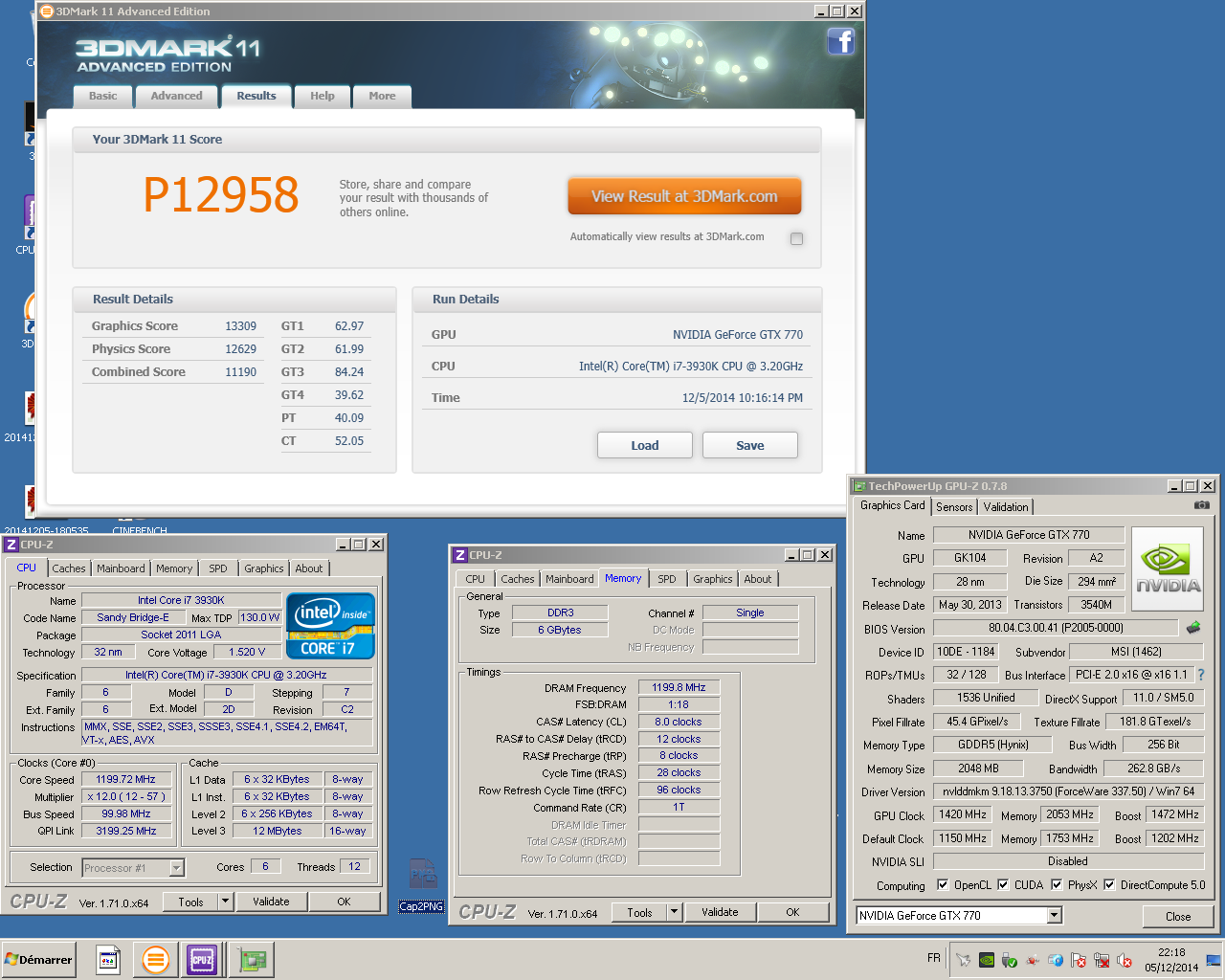Click the Intel Core i7 logo badge
Screen dimensions: 1225x980
[330, 626]
